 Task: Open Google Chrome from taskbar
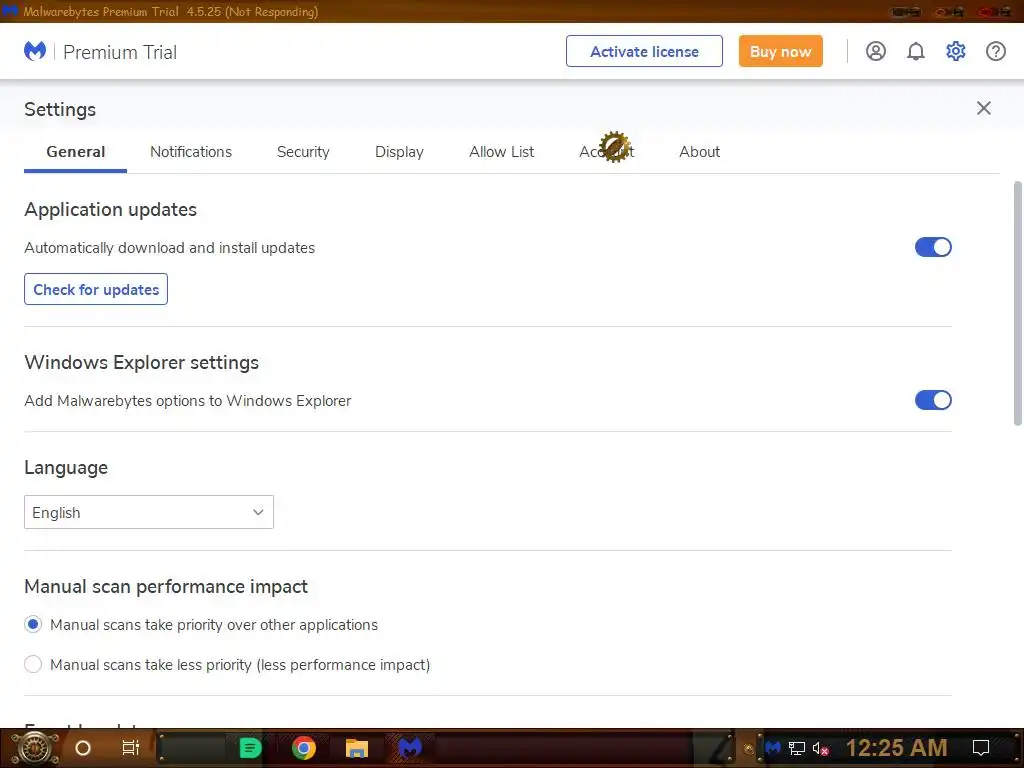(304, 748)
